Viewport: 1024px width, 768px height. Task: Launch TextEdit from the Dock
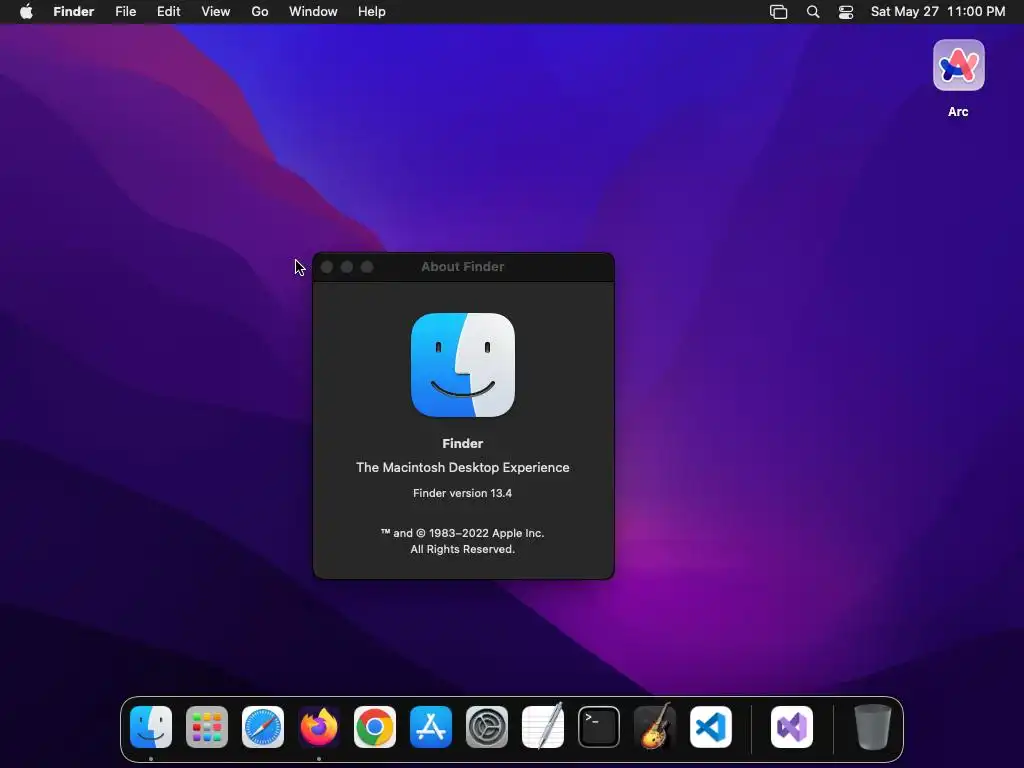[543, 726]
